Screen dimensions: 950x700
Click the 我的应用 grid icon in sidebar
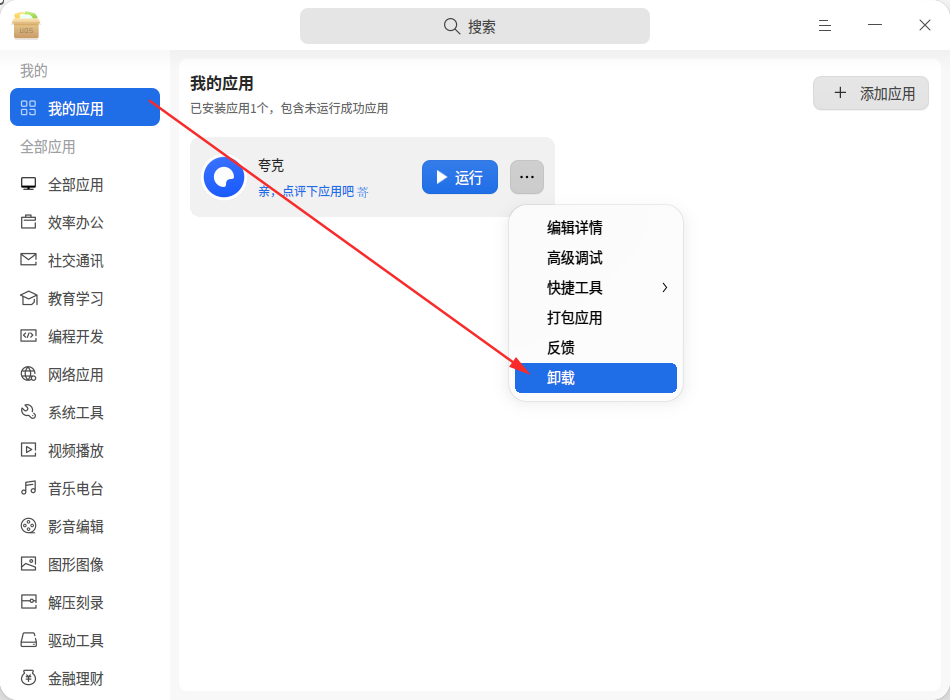[28, 108]
